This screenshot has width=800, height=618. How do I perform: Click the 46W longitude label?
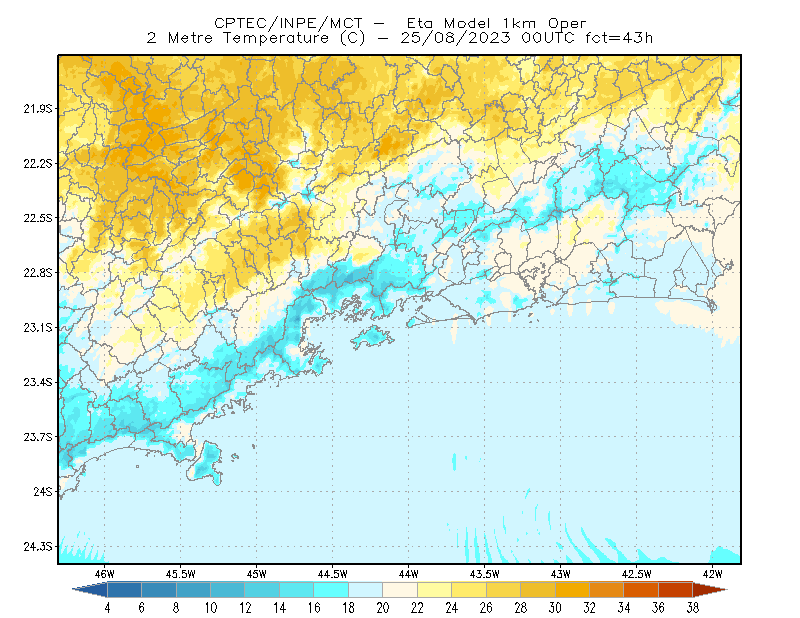pos(105,574)
